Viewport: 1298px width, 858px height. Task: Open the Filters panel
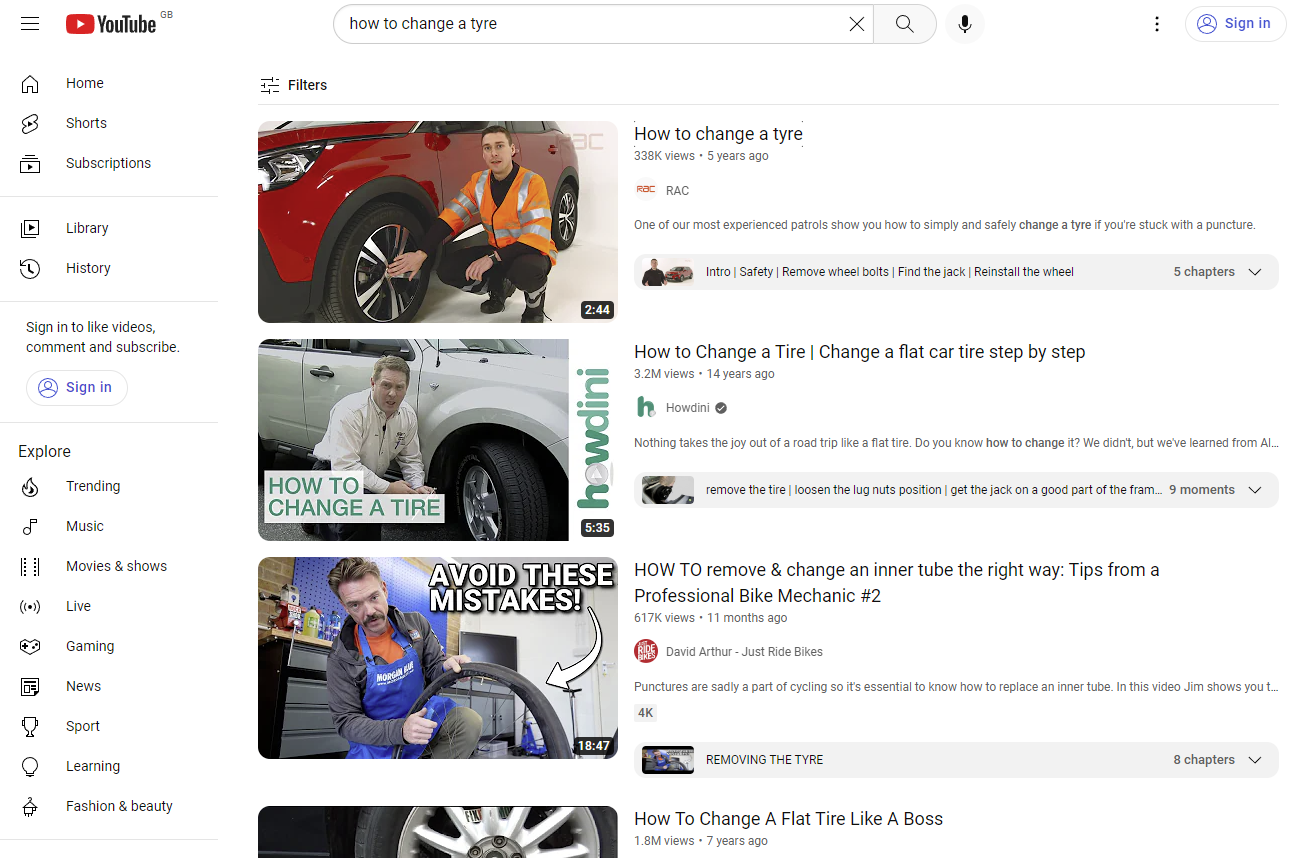point(293,85)
